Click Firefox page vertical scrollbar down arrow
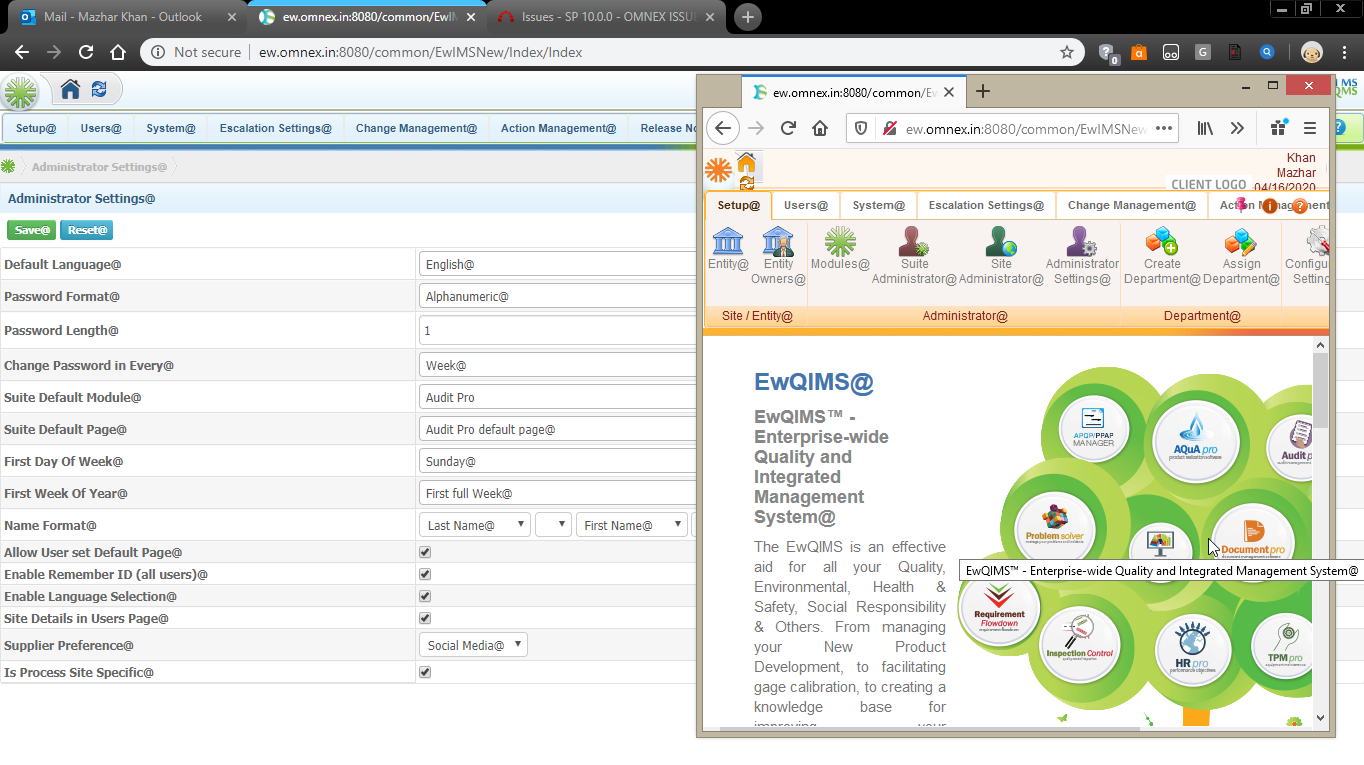Image resolution: width=1364 pixels, height=765 pixels. [1320, 717]
